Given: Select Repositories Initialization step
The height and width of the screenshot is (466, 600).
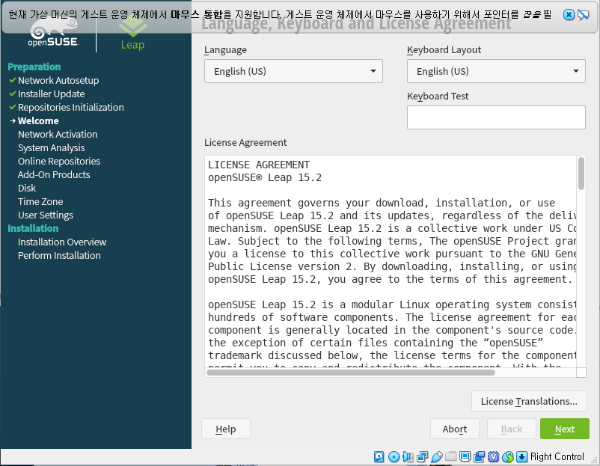Looking at the screenshot, I should click(x=71, y=107).
